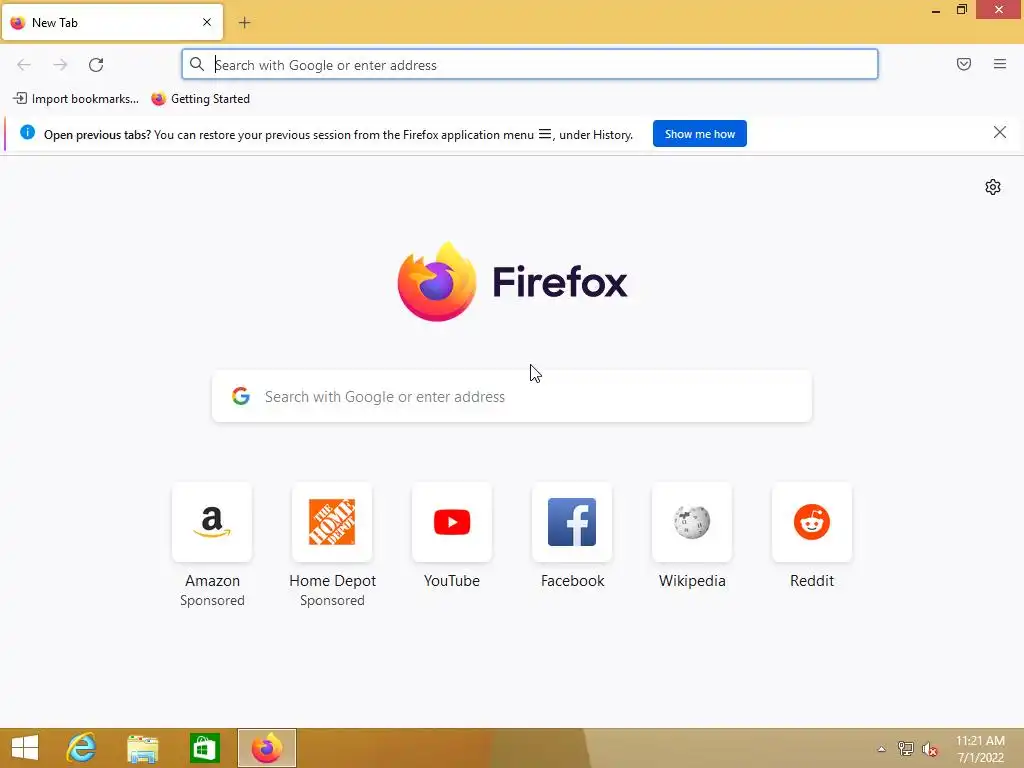This screenshot has width=1024, height=768.
Task: Open File Explorer from taskbar
Action: 142,748
